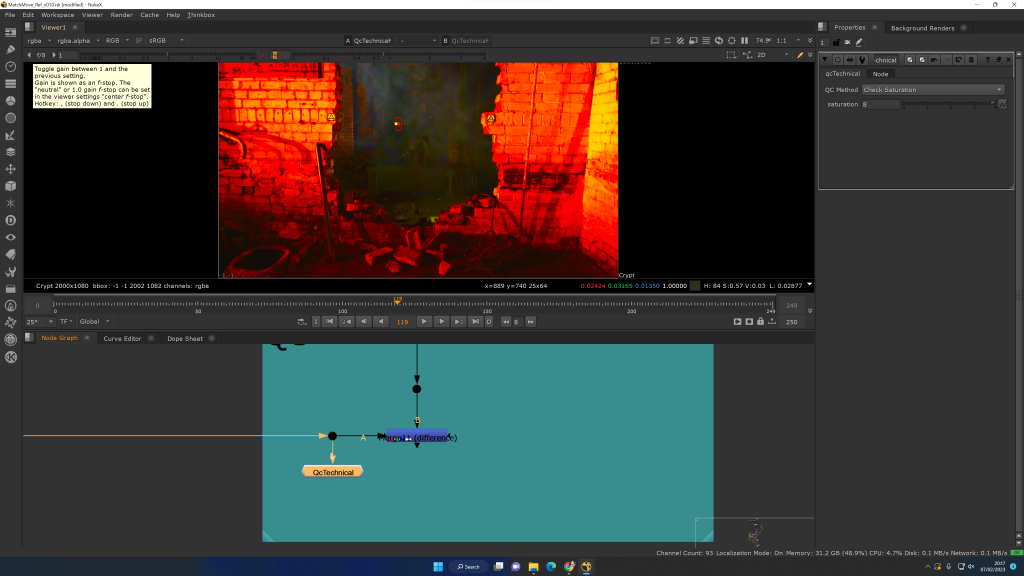This screenshot has width=1024, height=576.
Task: Open the Channel nodes menu
Action: (x=10, y=84)
